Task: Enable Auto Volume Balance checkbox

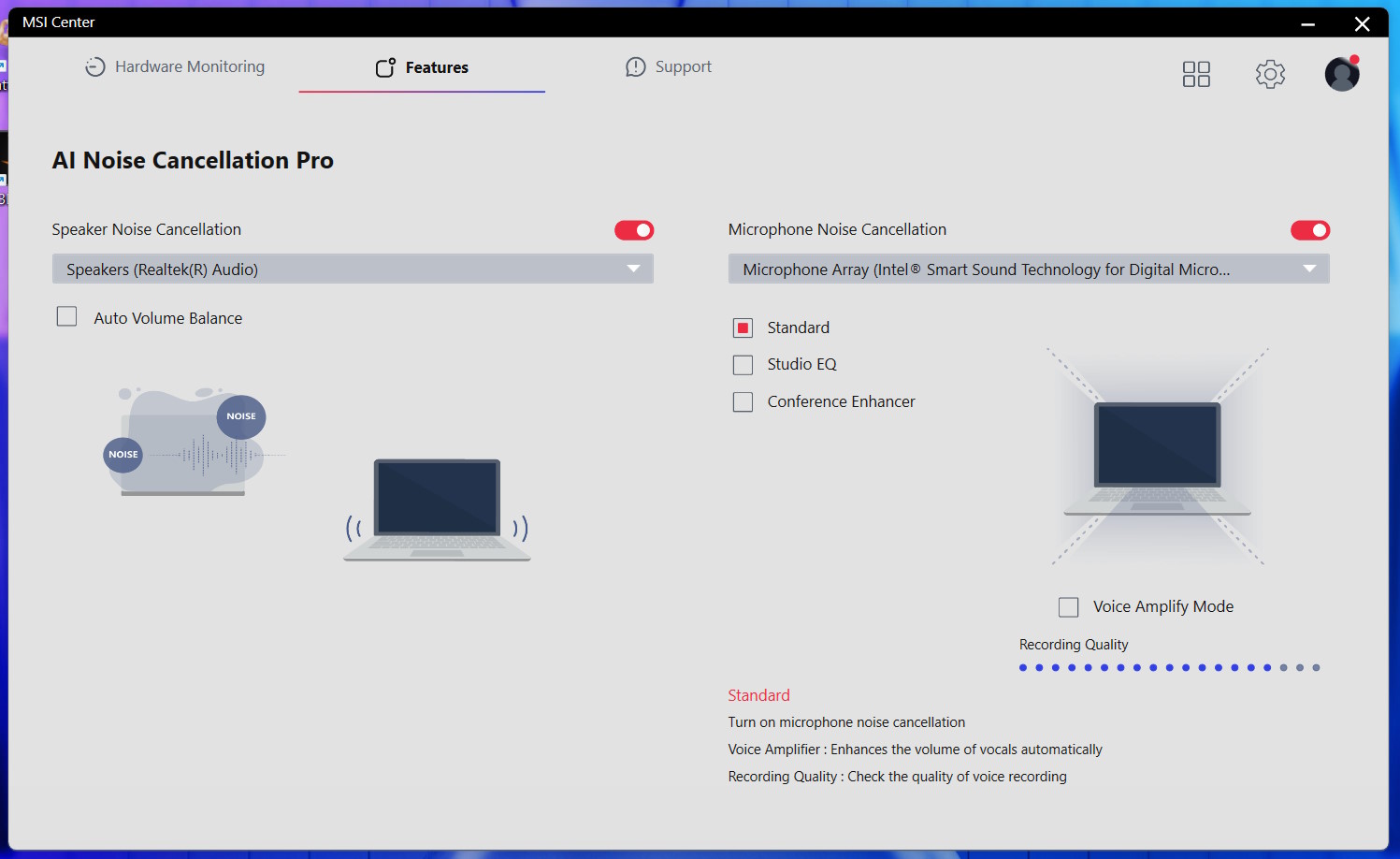Action: (x=67, y=317)
